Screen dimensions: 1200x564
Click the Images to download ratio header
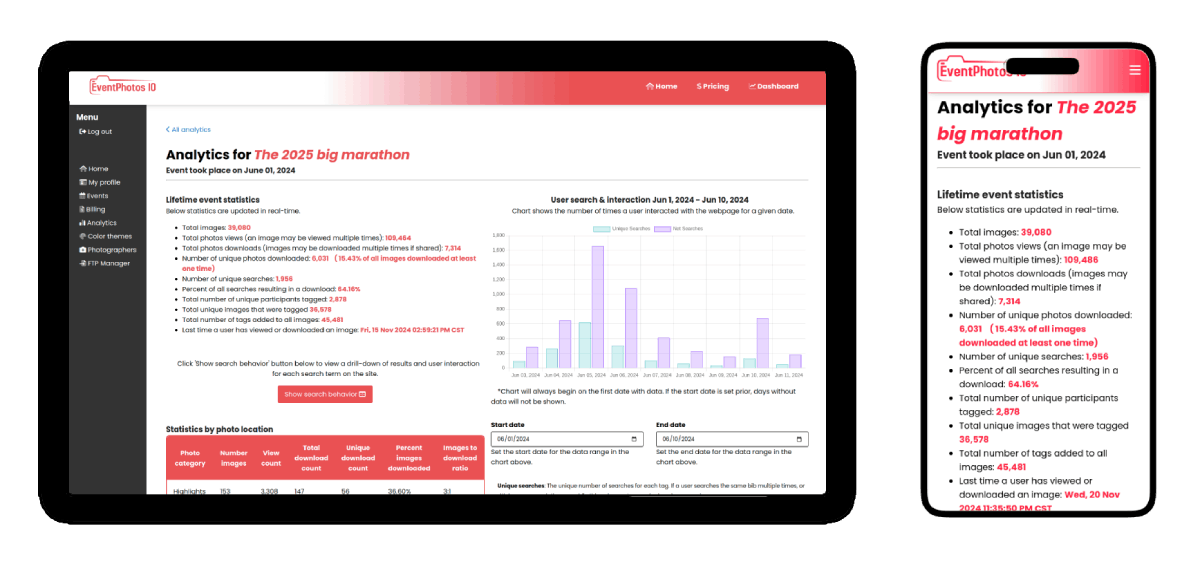[x=460, y=457]
